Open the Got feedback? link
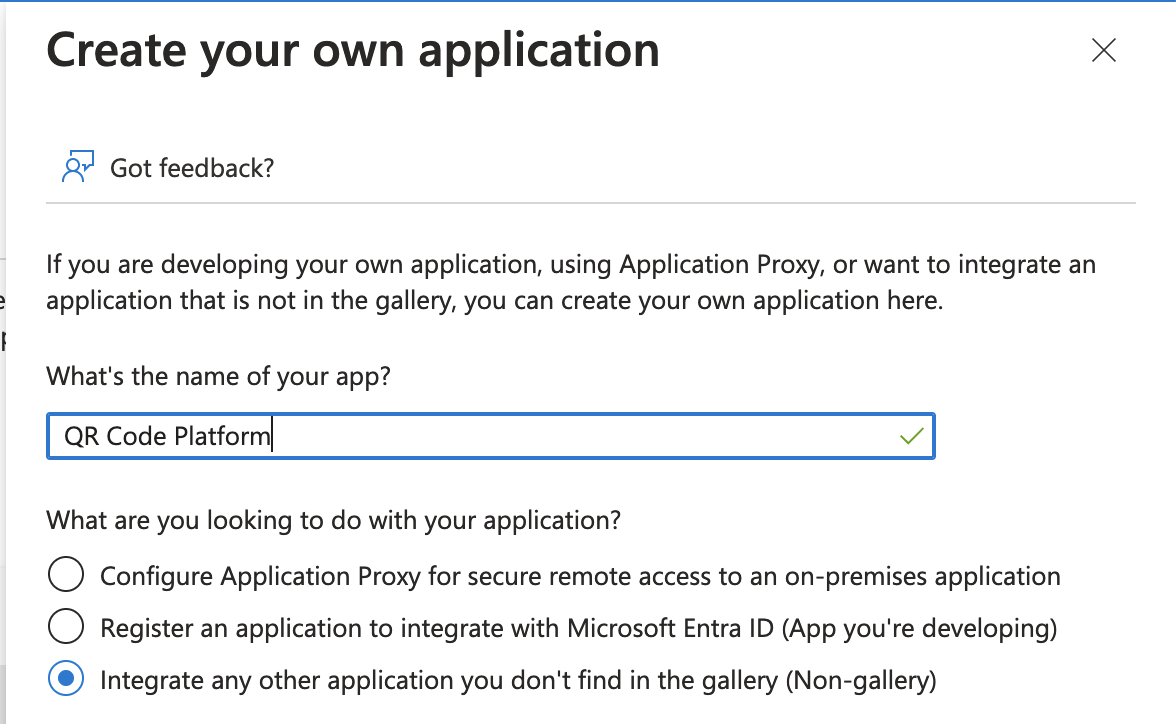1176x724 pixels. point(192,168)
